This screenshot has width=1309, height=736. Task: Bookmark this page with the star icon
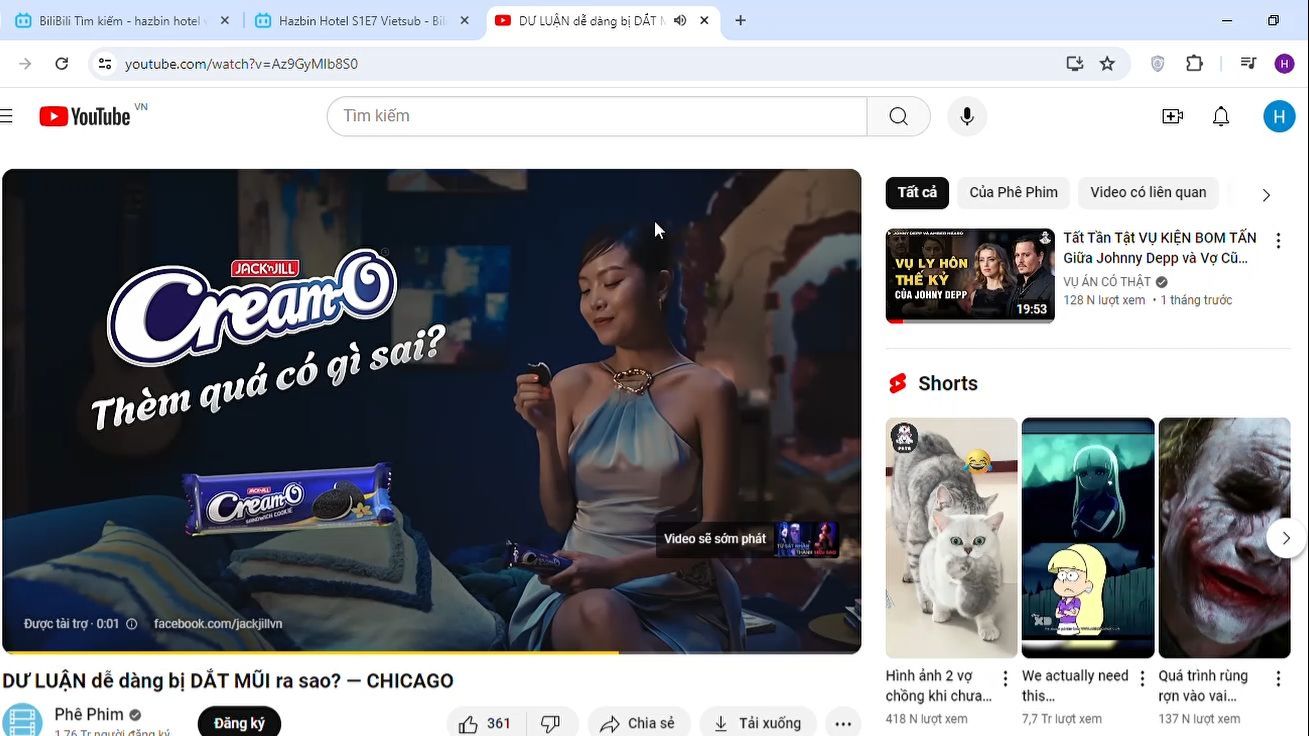click(1107, 64)
